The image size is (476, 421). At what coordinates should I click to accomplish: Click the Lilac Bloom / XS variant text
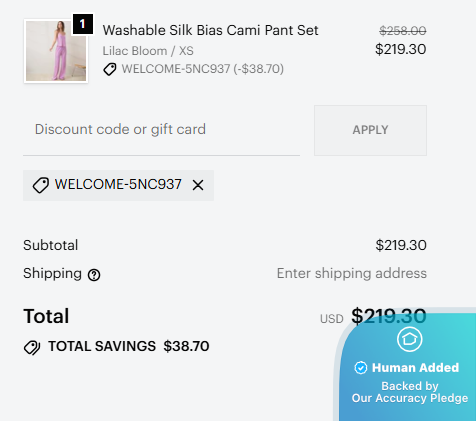148,51
